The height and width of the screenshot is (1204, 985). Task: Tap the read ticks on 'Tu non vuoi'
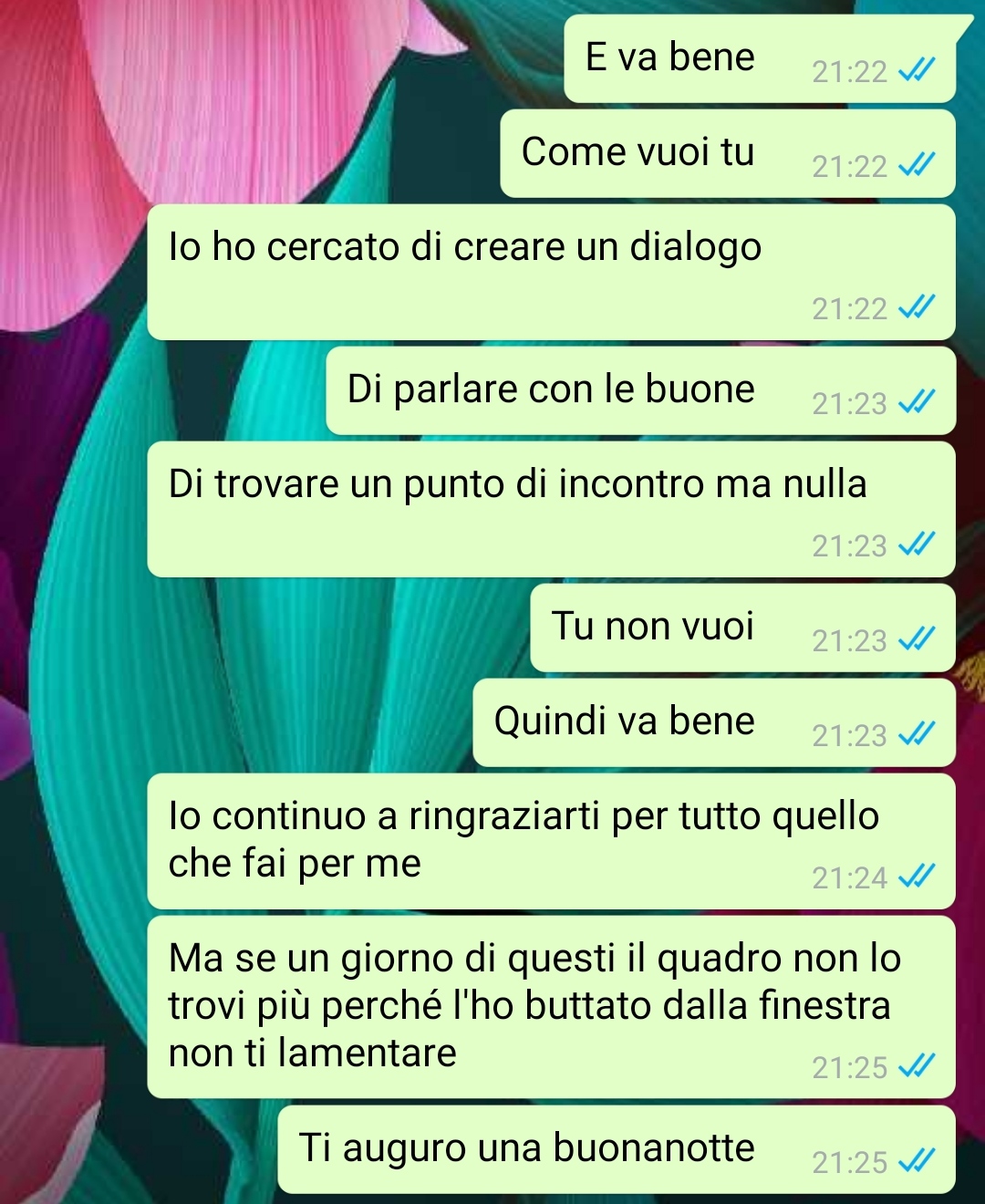[x=917, y=639]
